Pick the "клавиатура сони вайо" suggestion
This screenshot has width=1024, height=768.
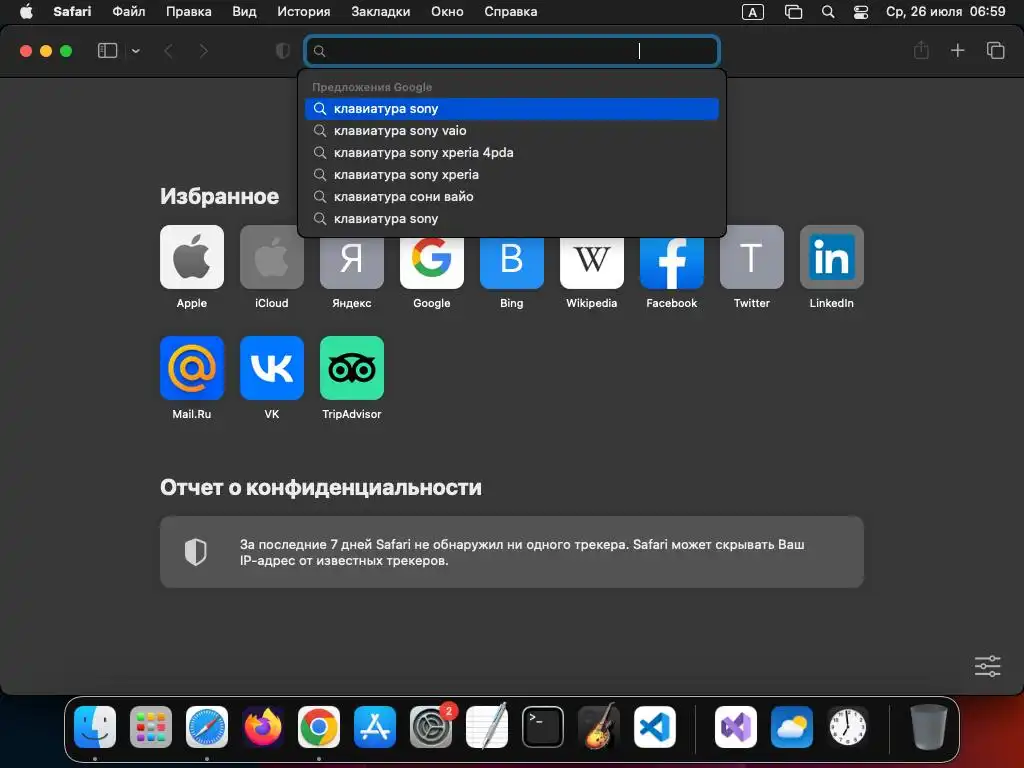click(x=512, y=197)
